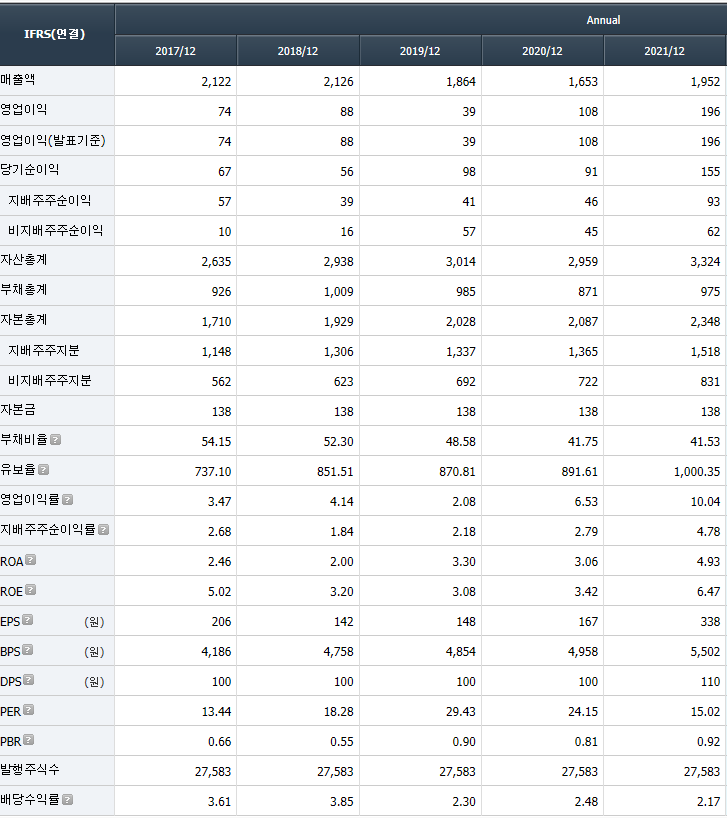Viewport: 727px width, 818px height.
Task: Select the 2021/12 유보율 value 1,000.35
Action: click(697, 472)
